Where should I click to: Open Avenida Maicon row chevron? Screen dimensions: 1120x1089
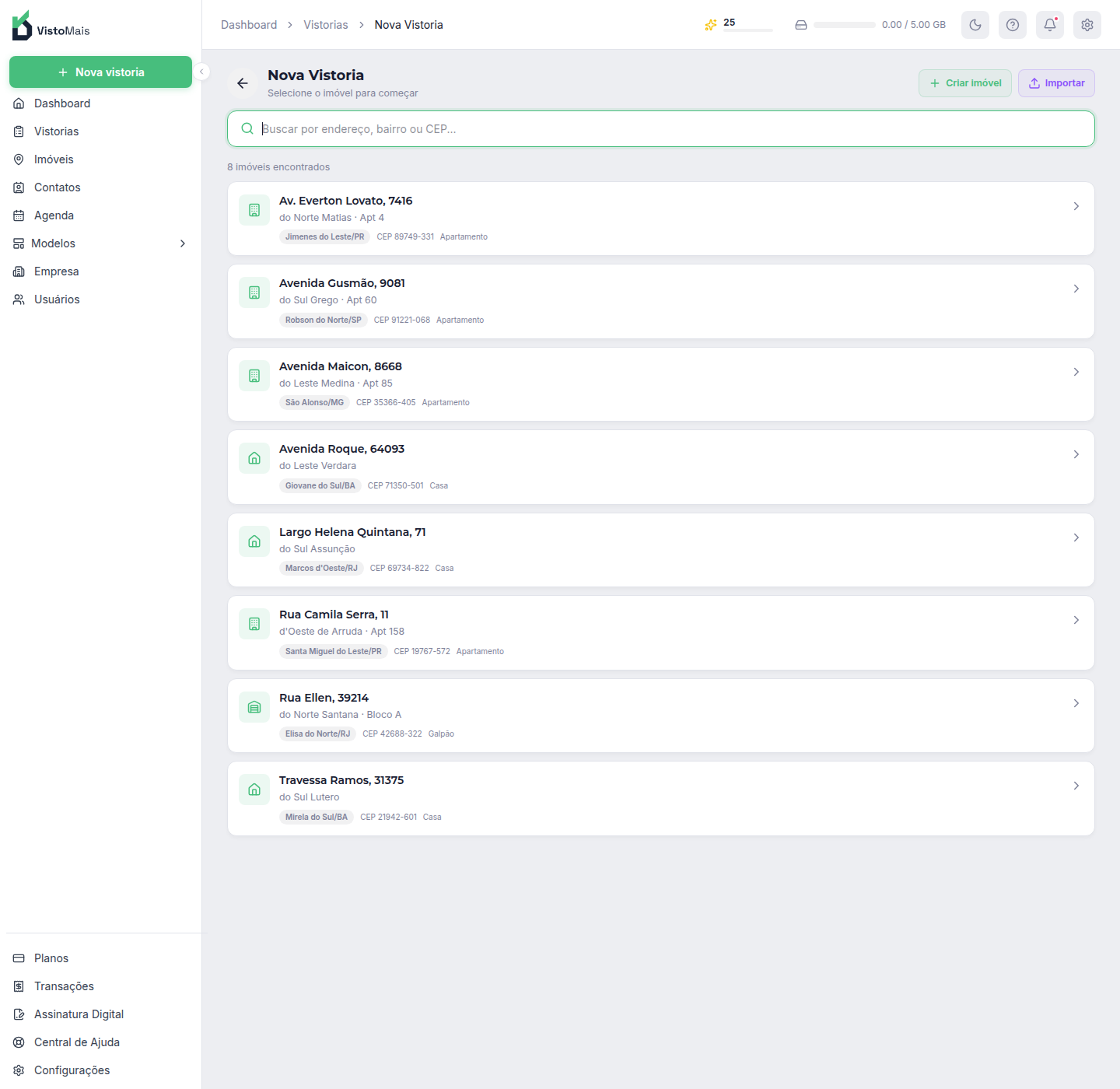(x=1076, y=372)
